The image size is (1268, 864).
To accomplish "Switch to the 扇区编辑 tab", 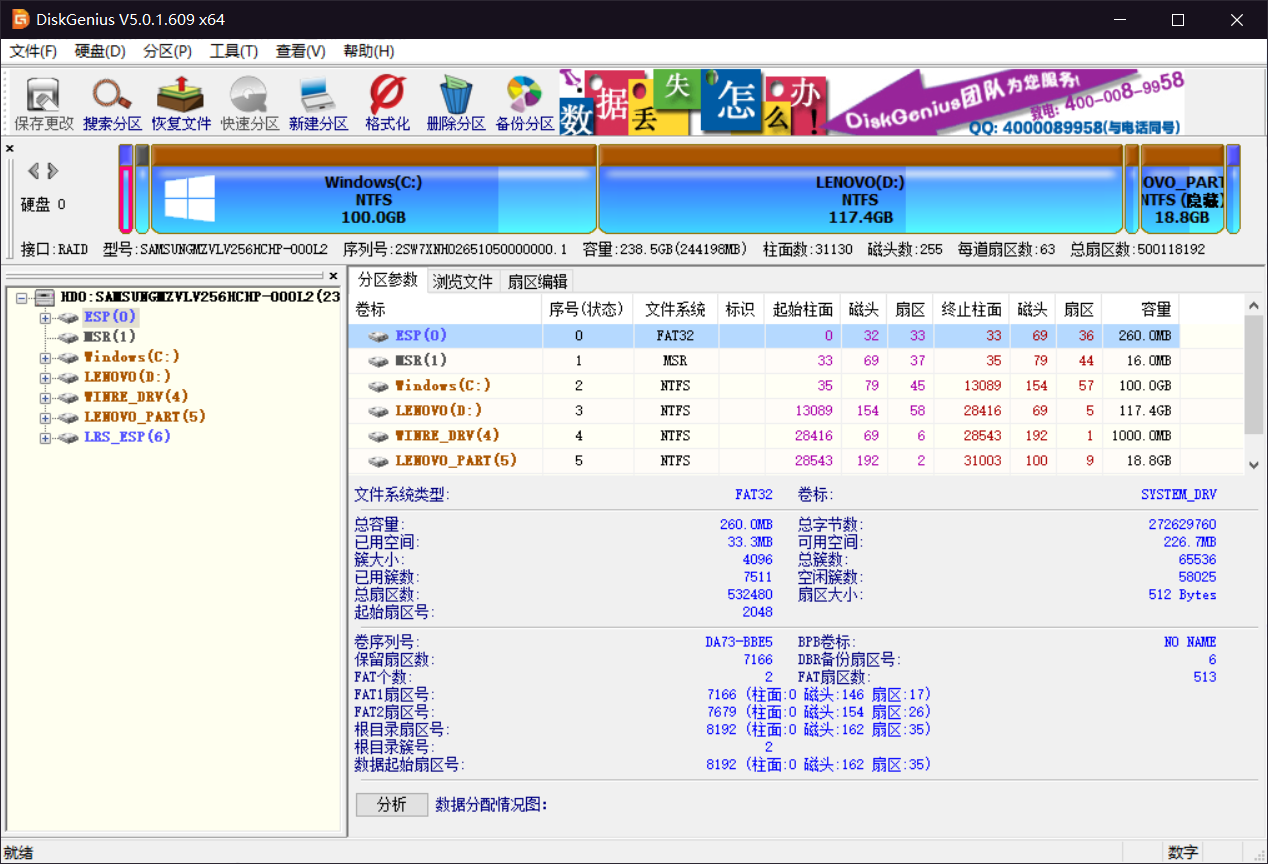I will (x=537, y=282).
